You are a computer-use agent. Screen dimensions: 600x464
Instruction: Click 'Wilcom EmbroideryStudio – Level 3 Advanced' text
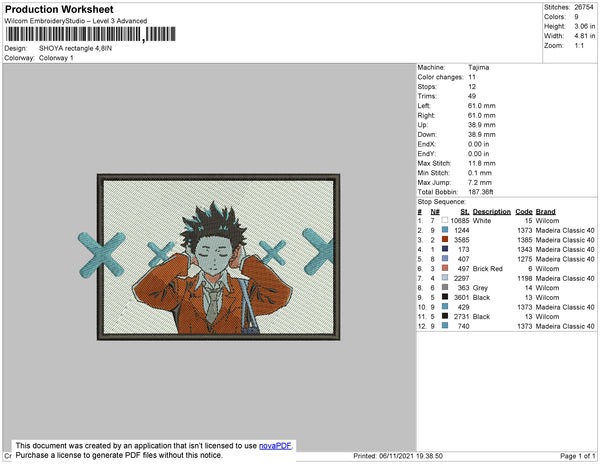click(x=76, y=21)
